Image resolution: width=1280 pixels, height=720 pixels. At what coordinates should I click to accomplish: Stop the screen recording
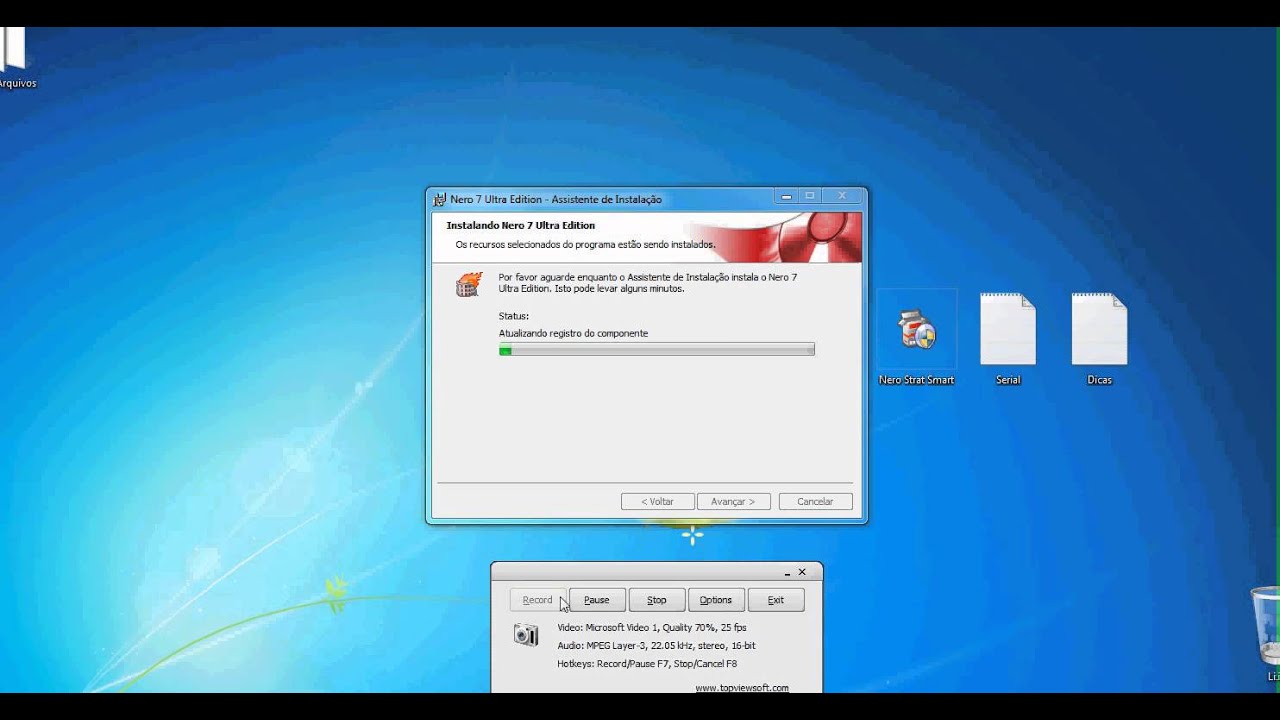(x=657, y=600)
